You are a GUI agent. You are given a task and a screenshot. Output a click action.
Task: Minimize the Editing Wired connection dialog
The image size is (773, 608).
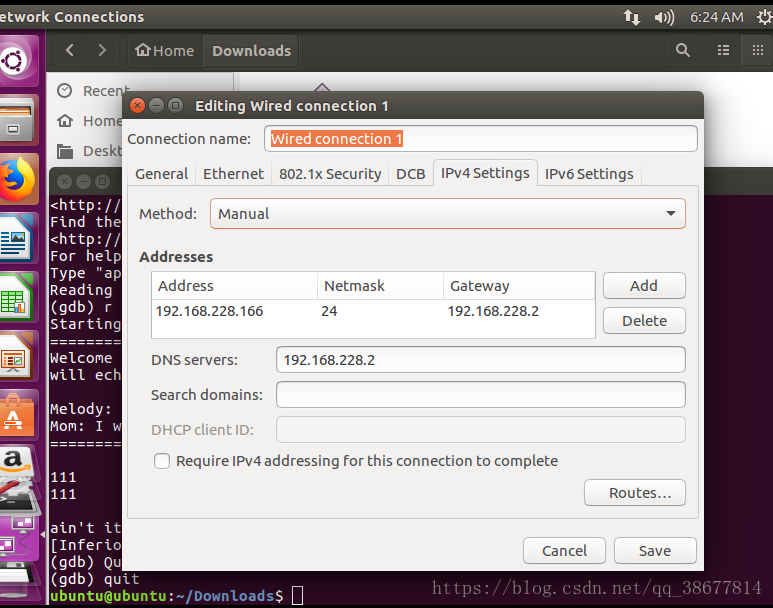tap(156, 106)
